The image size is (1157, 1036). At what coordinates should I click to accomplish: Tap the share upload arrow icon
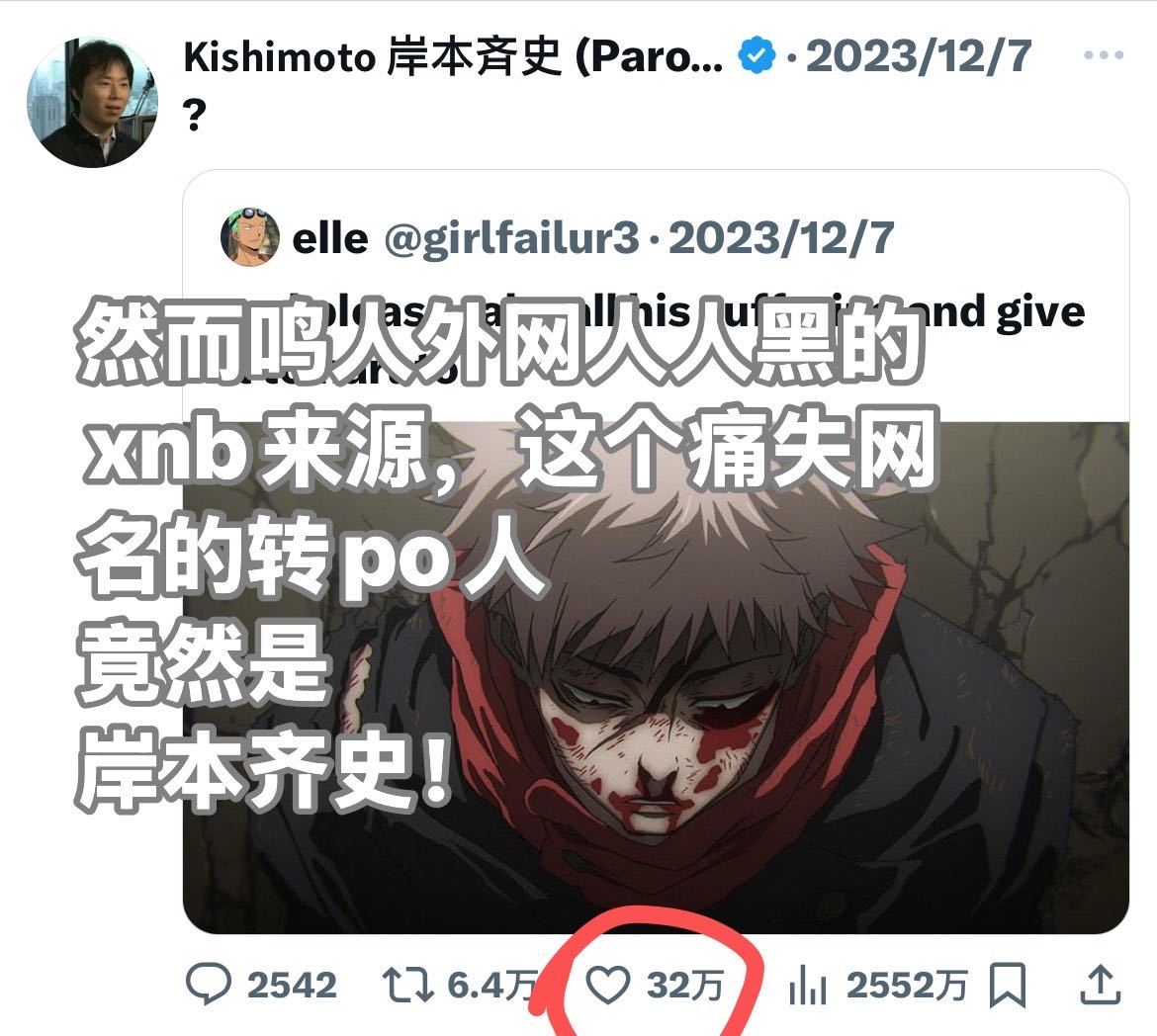pos(1101,985)
